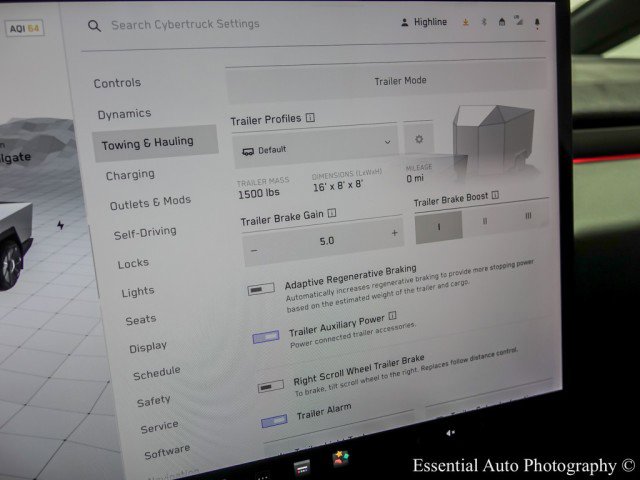Tap the 5.0 brake gain value

pyautogui.click(x=327, y=241)
